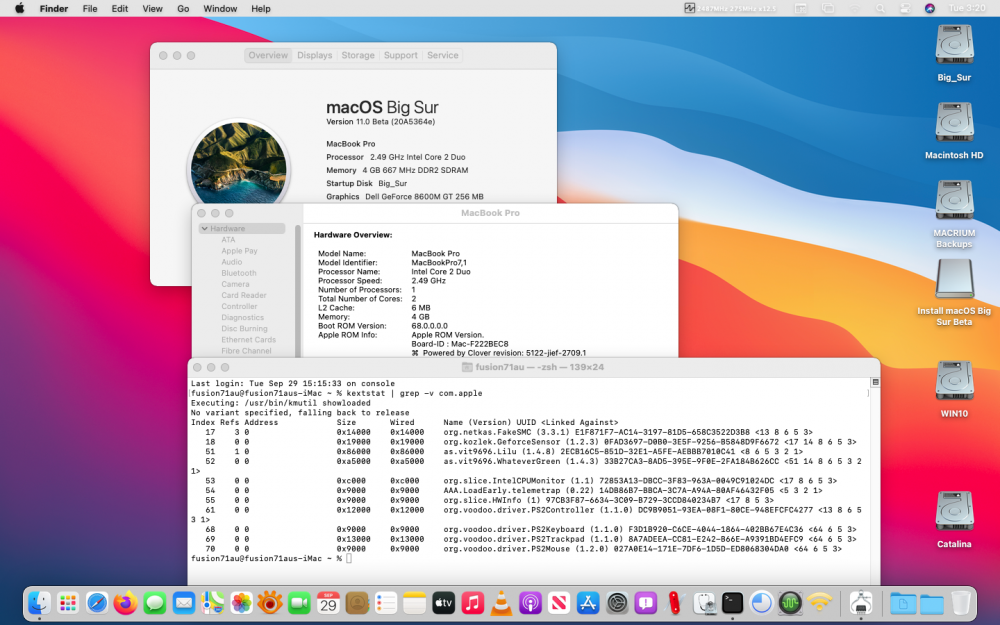
Task: Switch to Displays tab
Action: click(314, 55)
